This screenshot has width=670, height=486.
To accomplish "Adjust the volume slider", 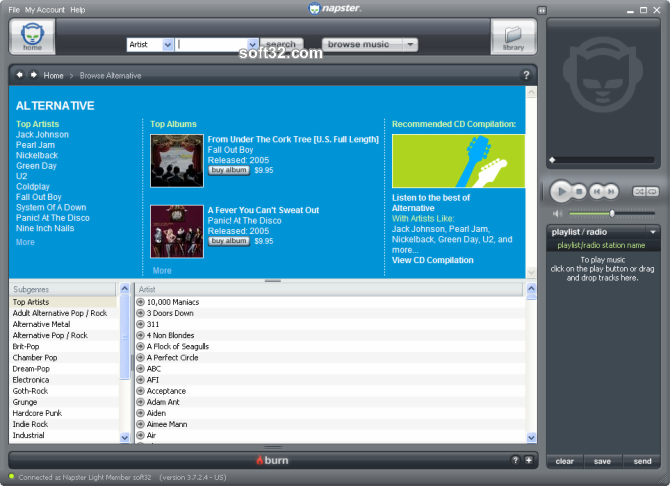I will coord(611,213).
